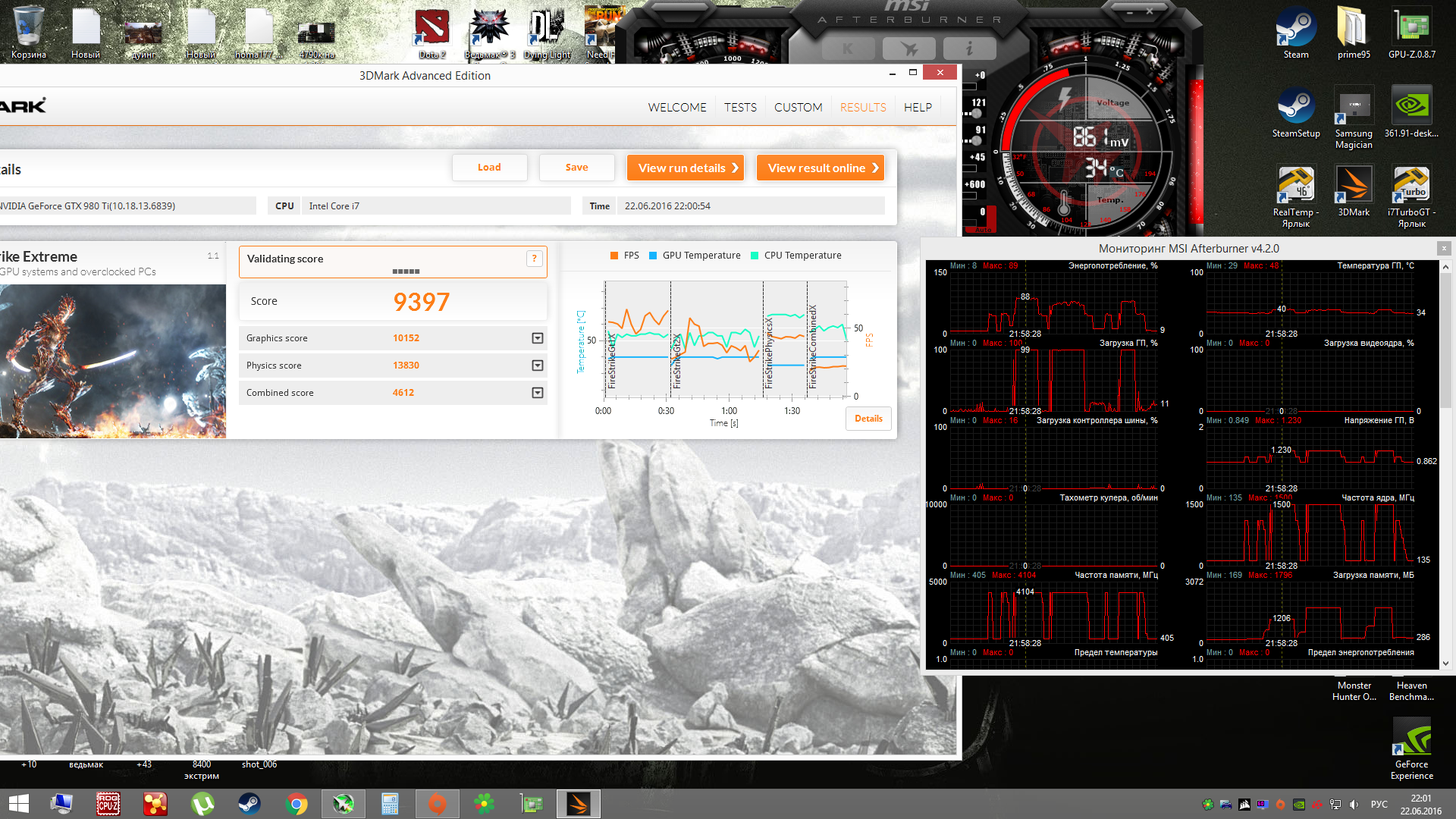Click the validating score help question mark
The height and width of the screenshot is (819, 1456).
(535, 259)
